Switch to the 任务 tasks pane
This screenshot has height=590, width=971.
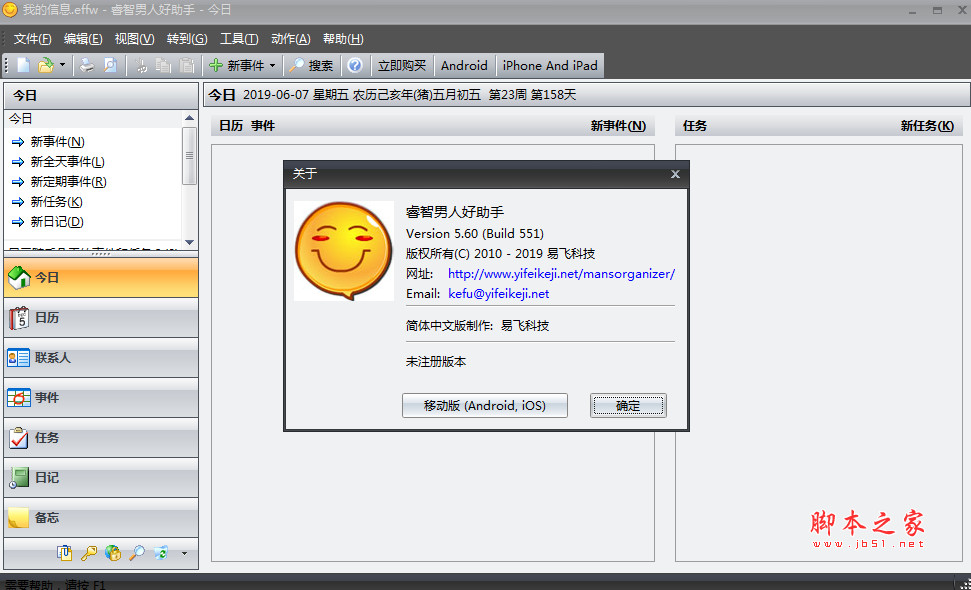click(101, 438)
